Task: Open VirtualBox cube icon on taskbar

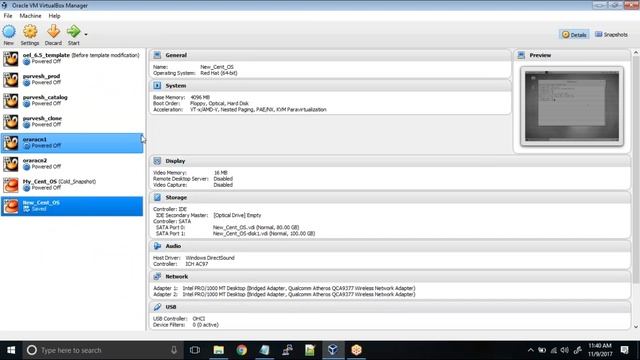Action: click(333, 350)
